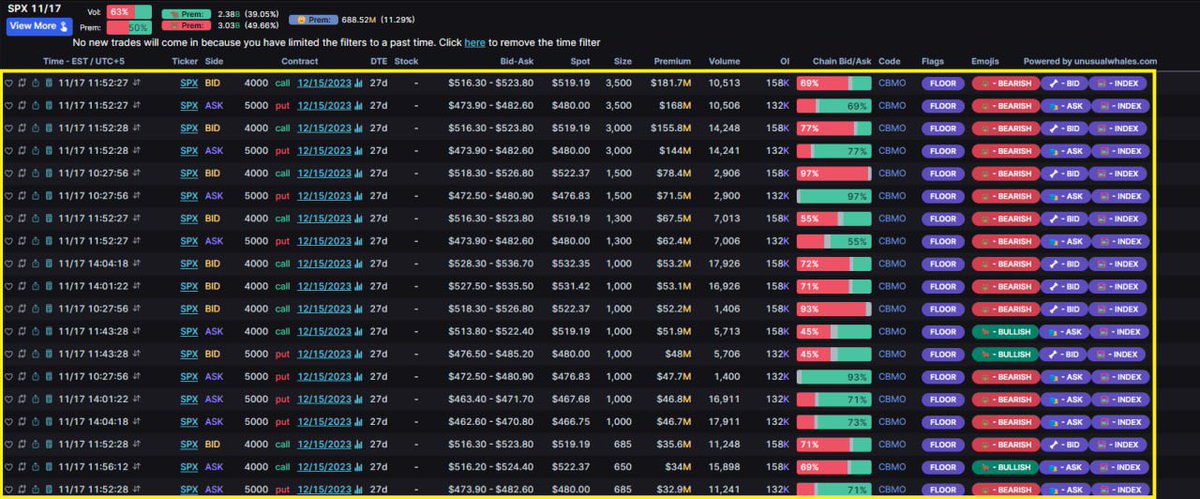
Task: Open contract chart icon on the $181.7M row
Action: tap(358, 83)
